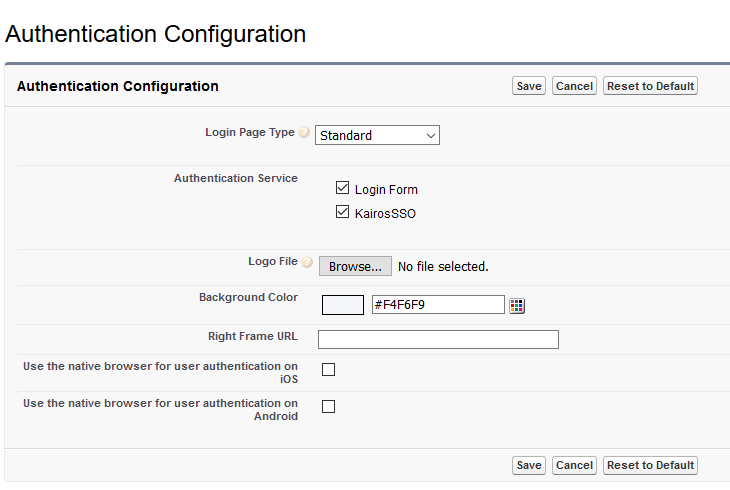Click the Right Frame URL text field

(438, 339)
